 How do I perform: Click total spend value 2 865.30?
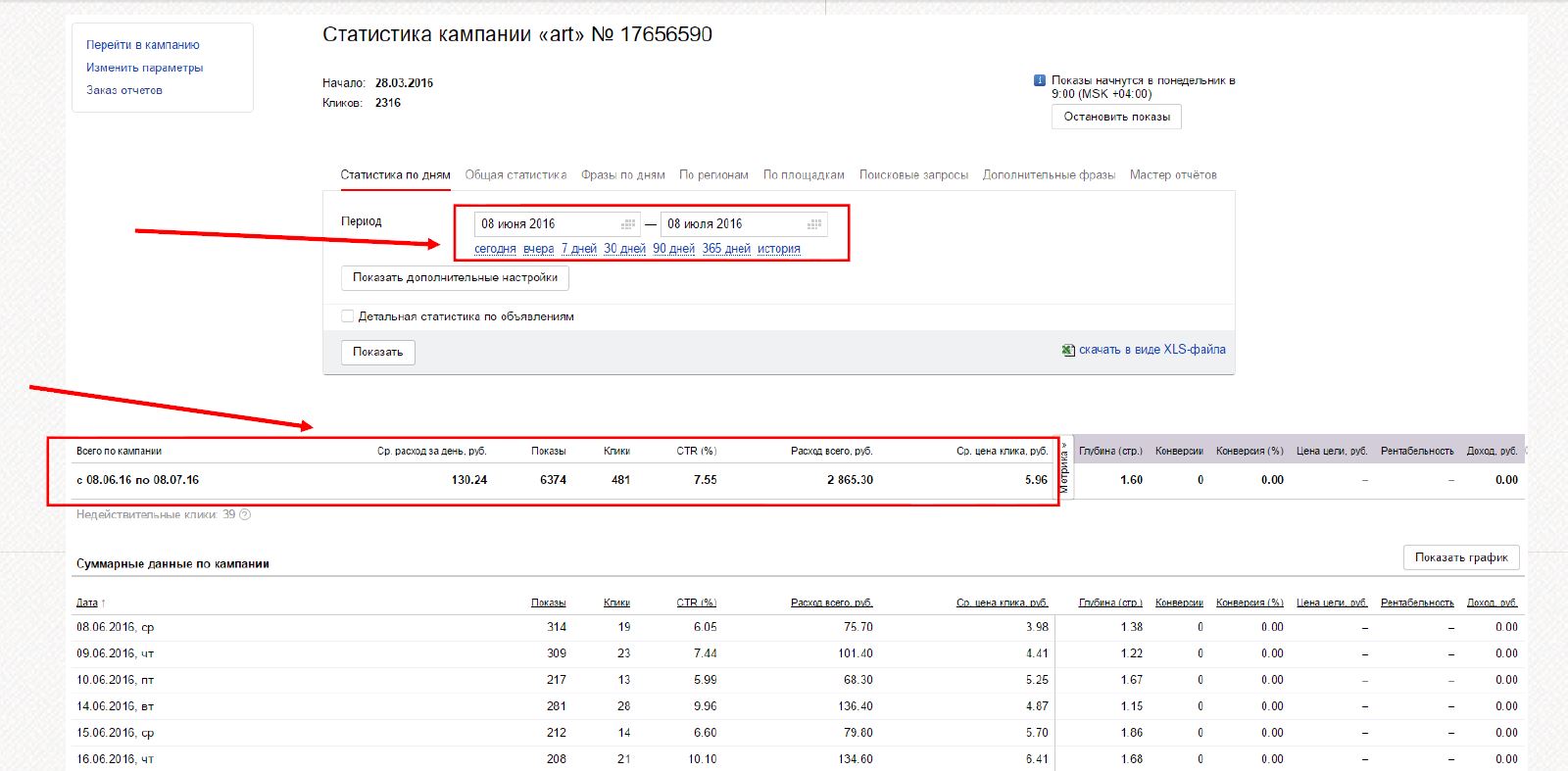(x=850, y=481)
